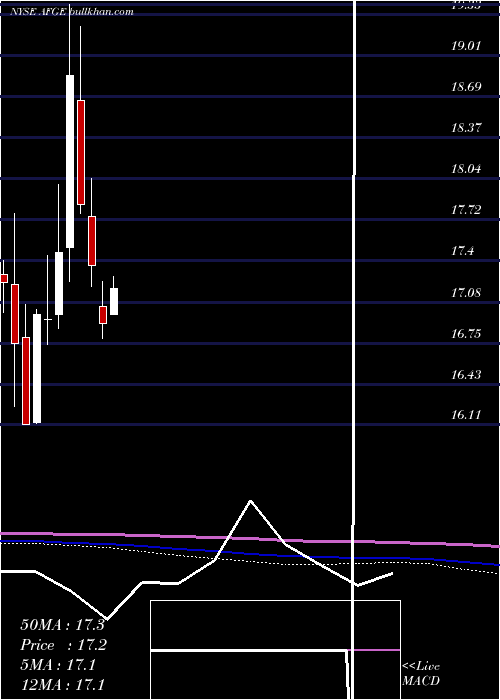The height and width of the screenshot is (700, 500).
Task: Click the tallest white candlestick body
Action: (70, 161)
